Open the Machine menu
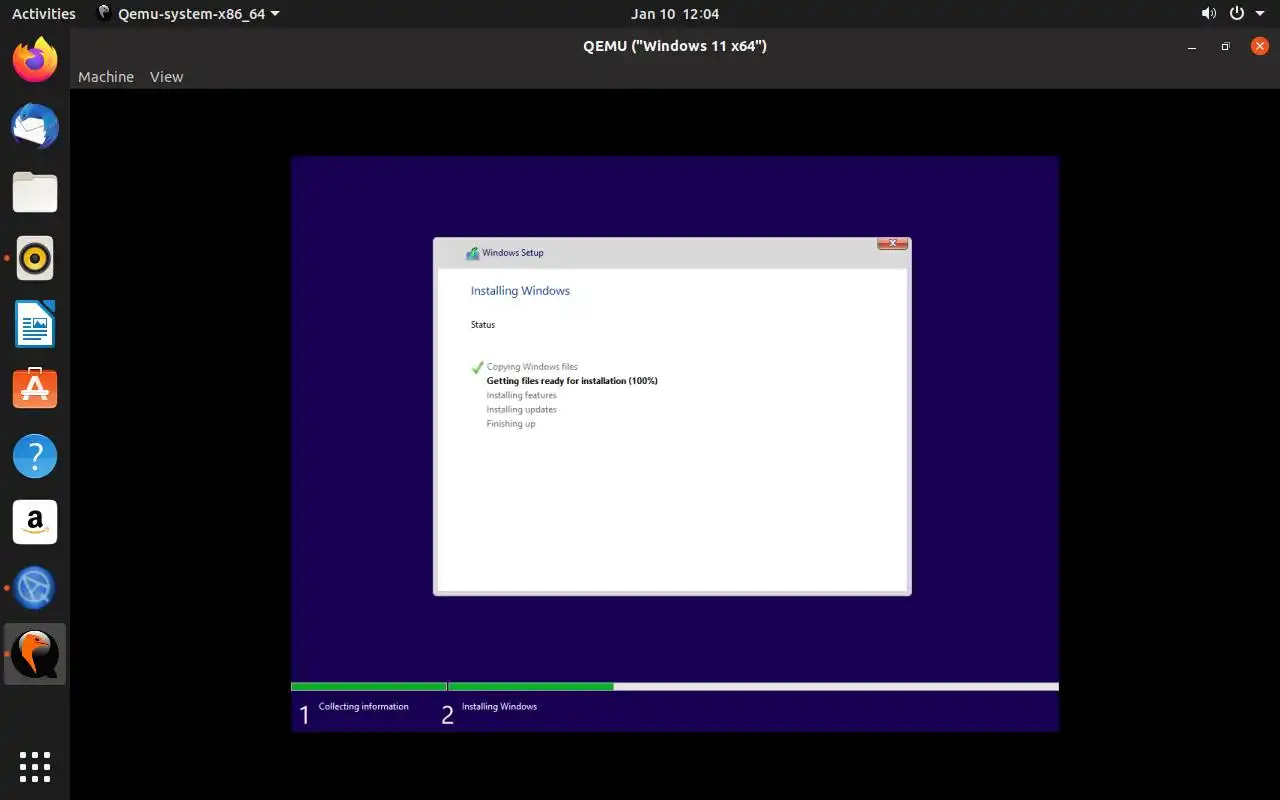The image size is (1280, 800). [106, 77]
